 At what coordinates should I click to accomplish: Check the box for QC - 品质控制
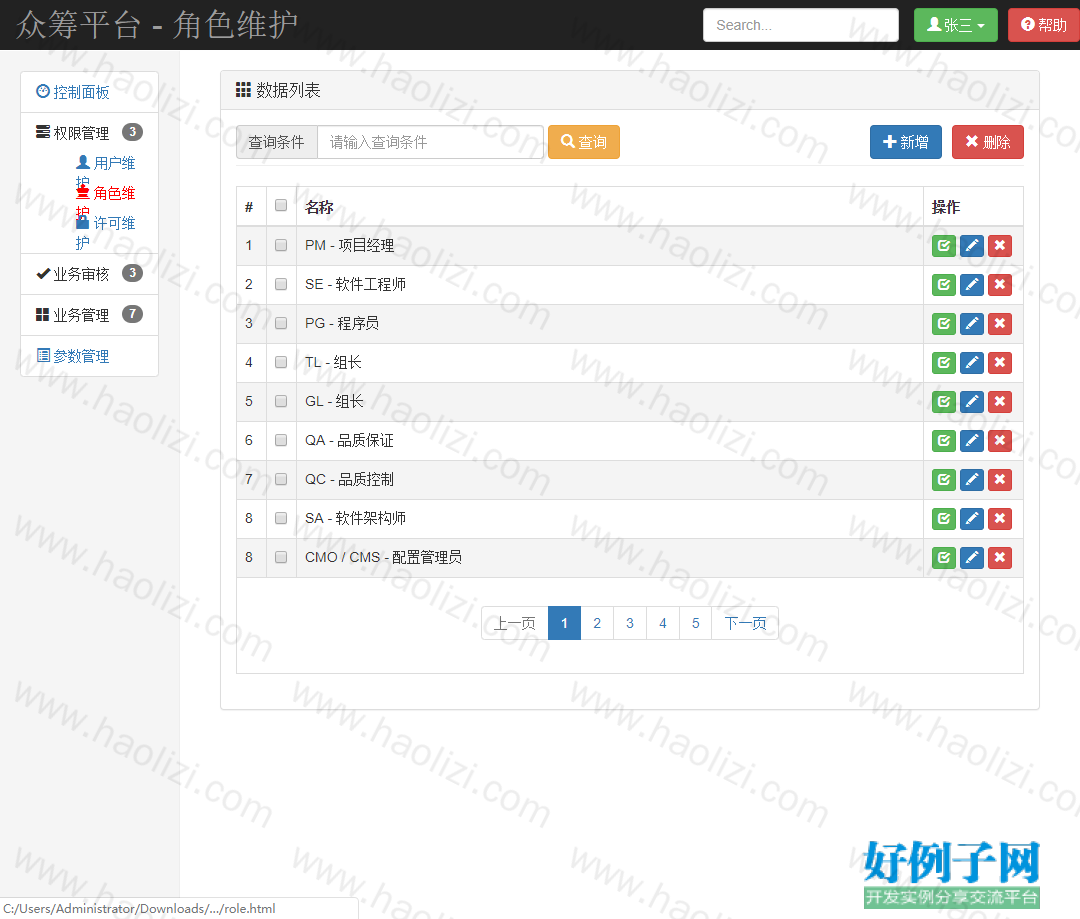click(281, 479)
